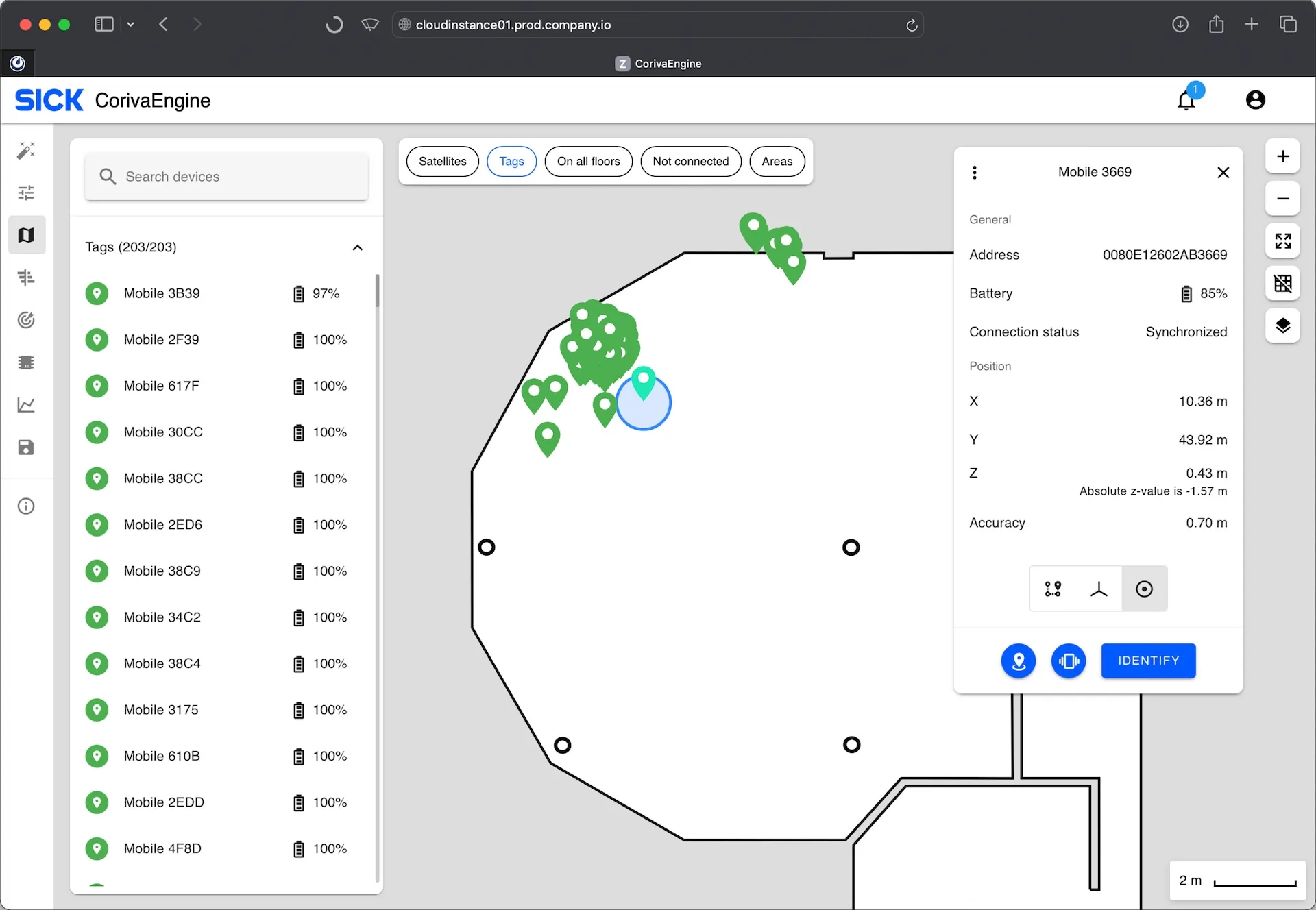Toggle the Satellites filter chip
Screen dimensions: 1316x910
(x=442, y=162)
